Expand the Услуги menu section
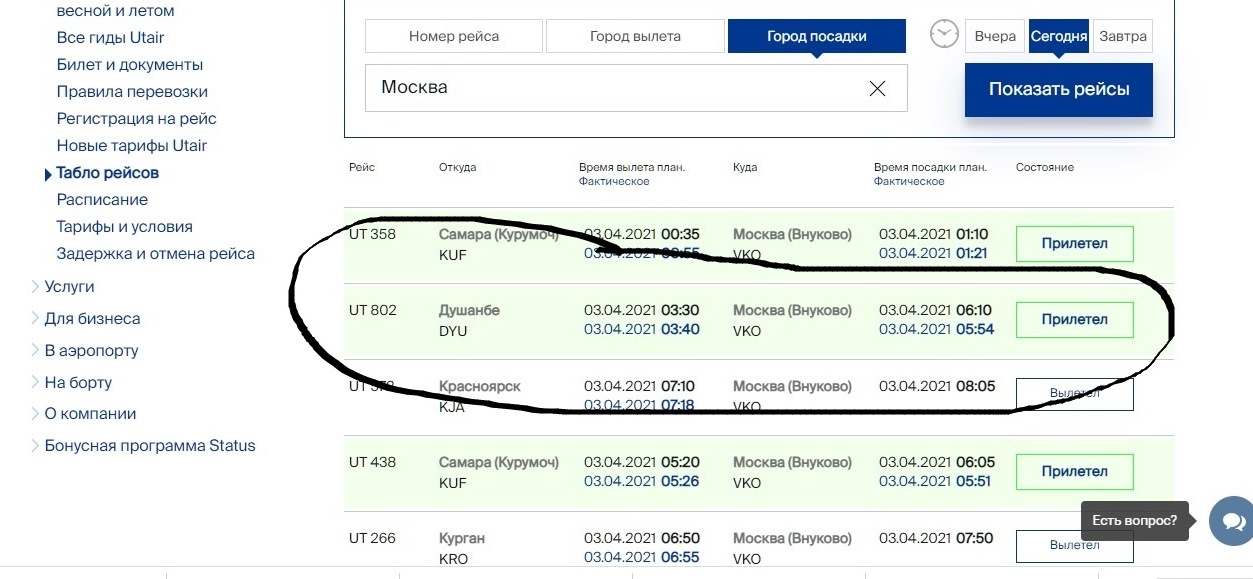The width and height of the screenshot is (1253, 579). (x=69, y=286)
